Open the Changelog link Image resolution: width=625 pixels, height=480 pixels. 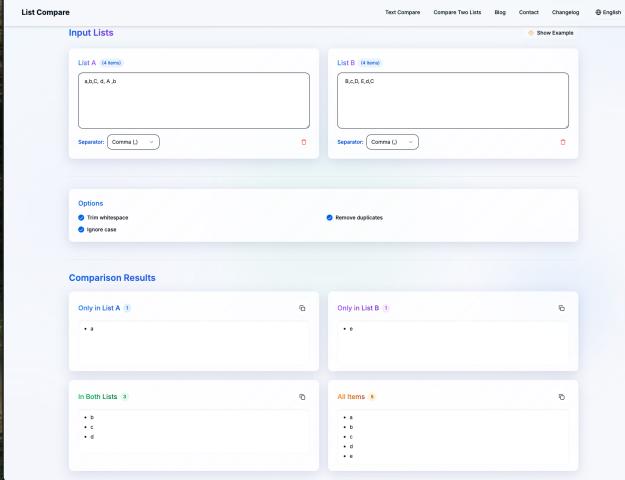pos(566,12)
